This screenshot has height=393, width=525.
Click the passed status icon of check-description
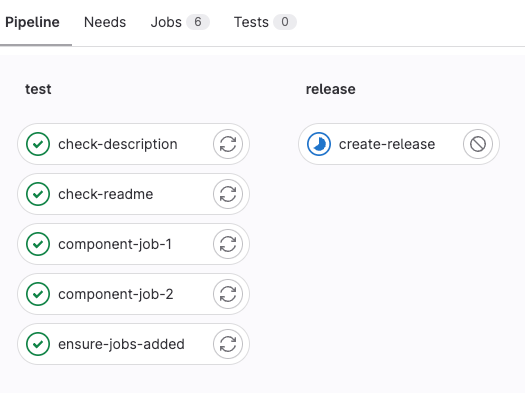(38, 144)
